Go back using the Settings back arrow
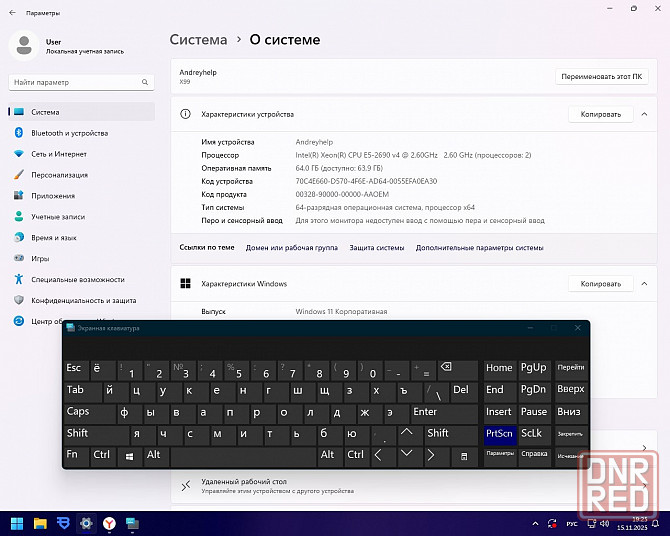Screen dimensions: 670x536 pyautogui.click(x=12, y=13)
